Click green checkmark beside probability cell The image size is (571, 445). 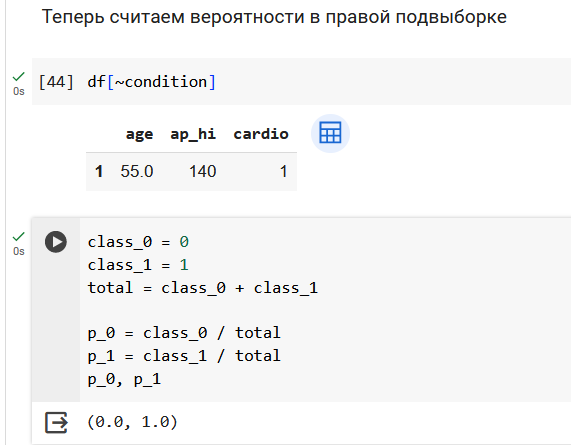point(19,236)
